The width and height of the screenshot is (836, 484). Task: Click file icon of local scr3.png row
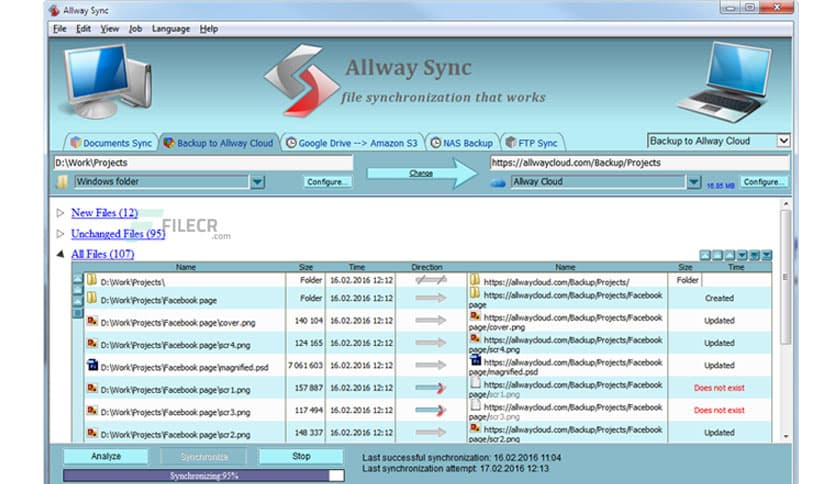92,410
